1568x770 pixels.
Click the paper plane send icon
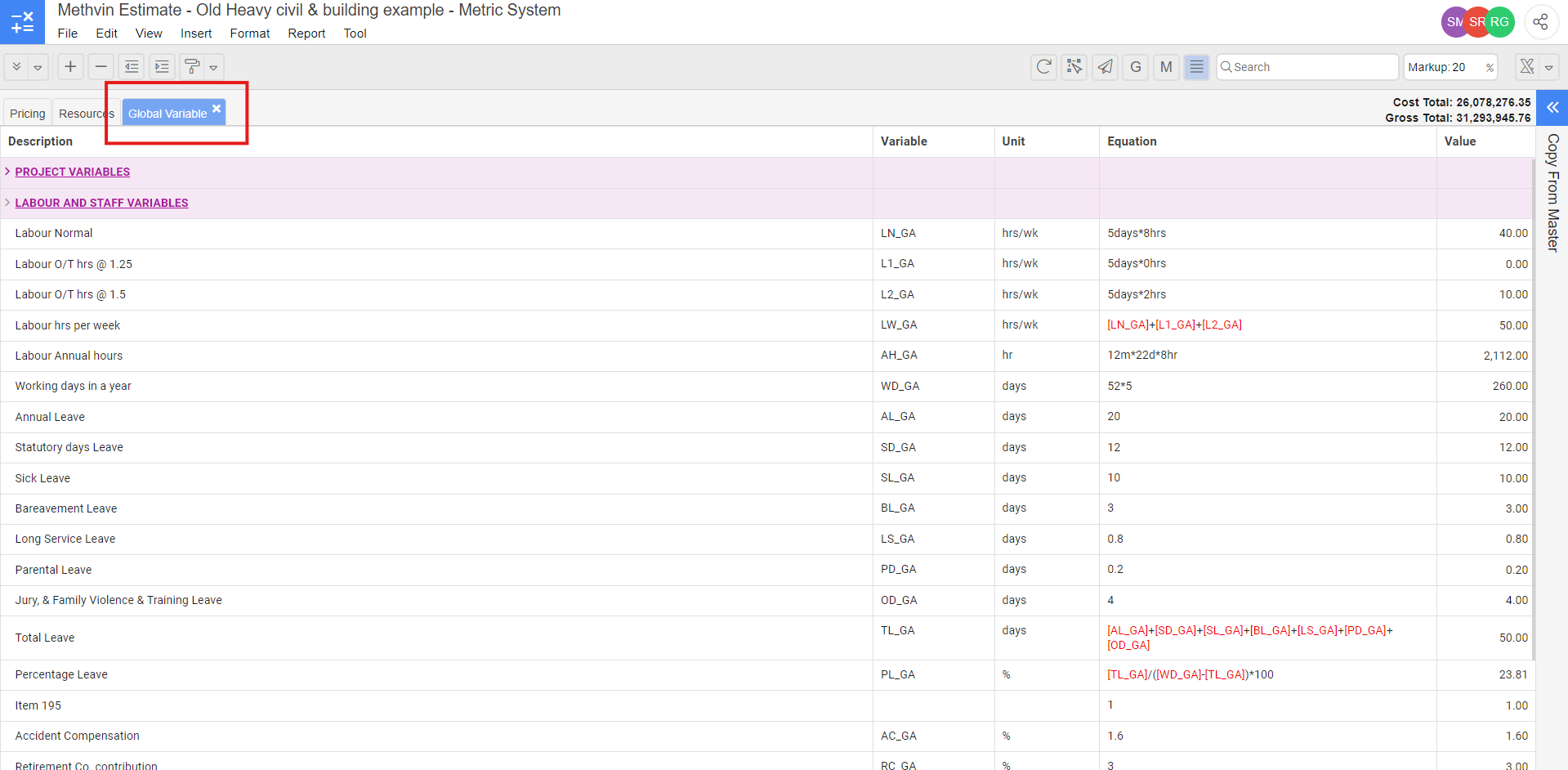click(1105, 67)
